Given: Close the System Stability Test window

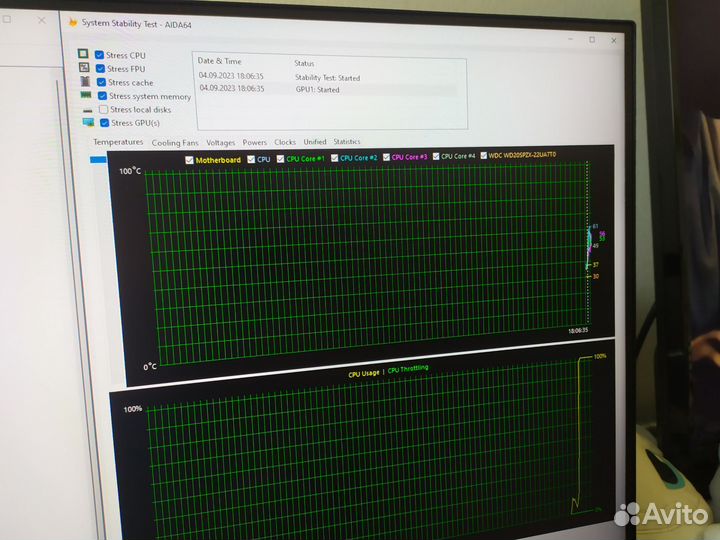Looking at the screenshot, I should (x=613, y=41).
